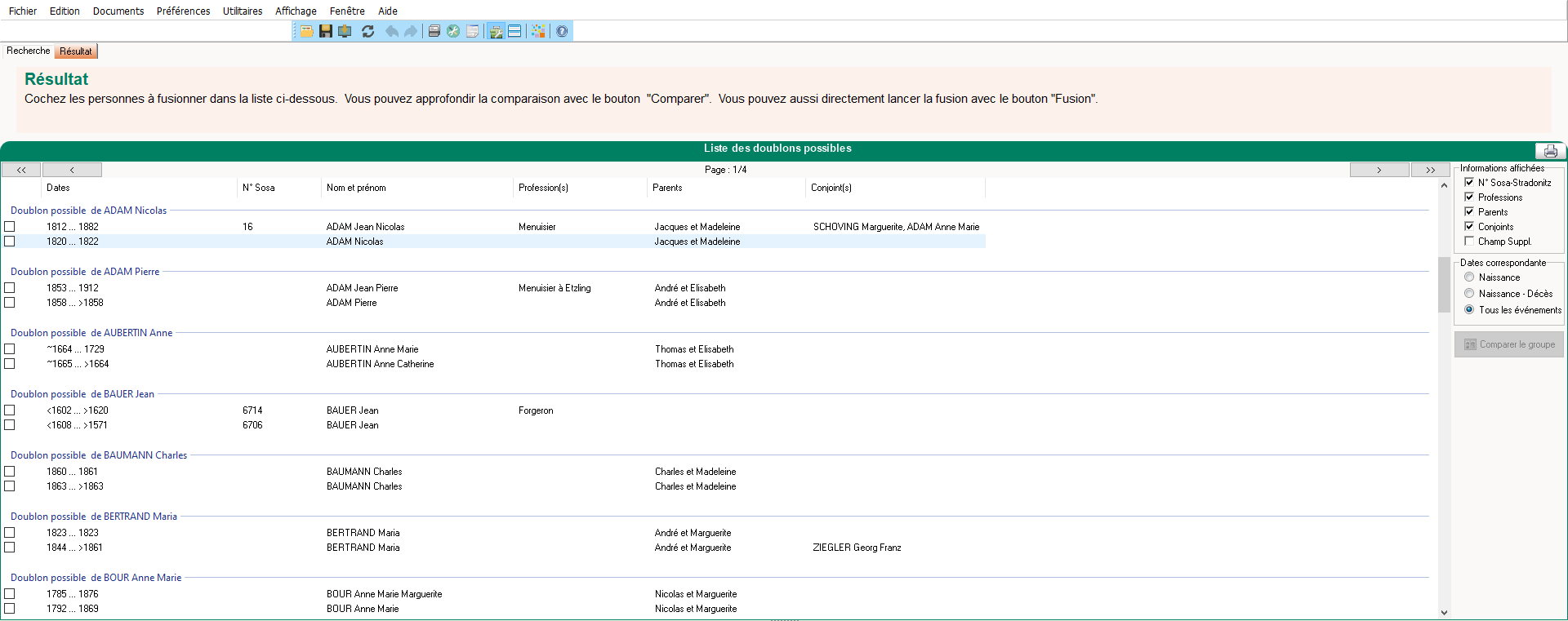Go to first page with << button
The width and height of the screenshot is (1568, 621).
(x=21, y=170)
